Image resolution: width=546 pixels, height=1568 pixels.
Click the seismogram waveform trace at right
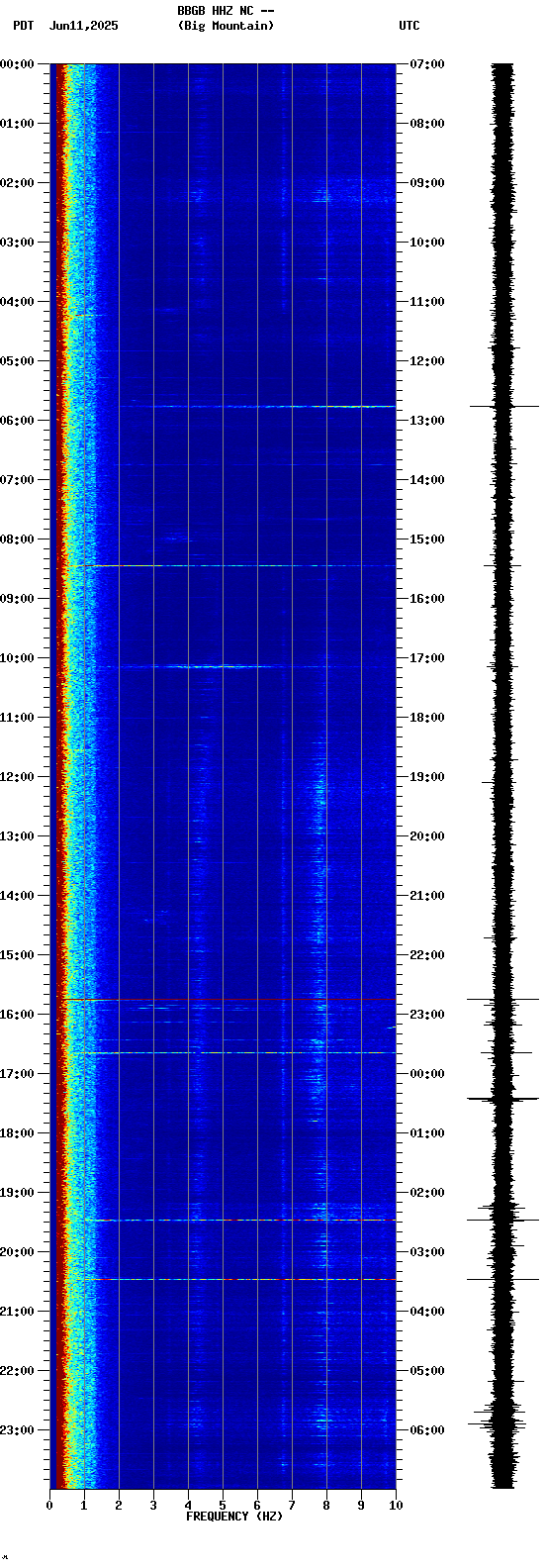503,776
